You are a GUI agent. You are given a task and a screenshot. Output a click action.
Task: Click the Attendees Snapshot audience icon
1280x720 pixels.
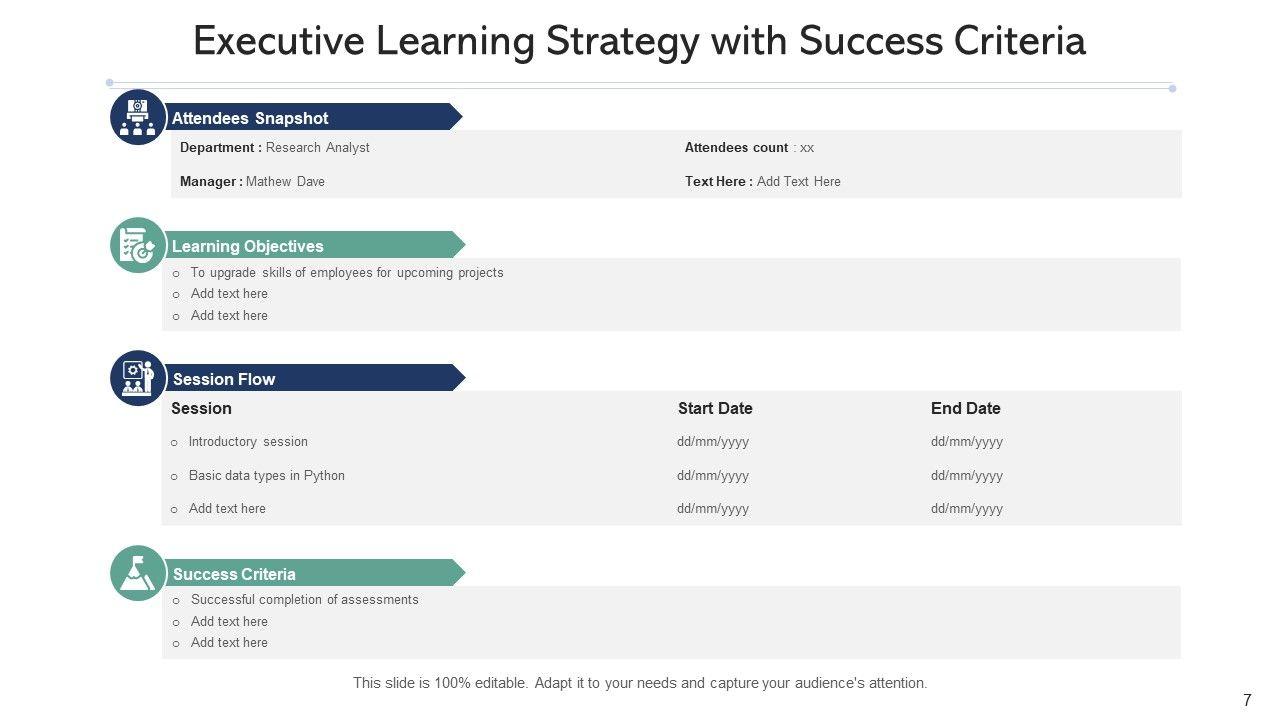click(x=138, y=117)
